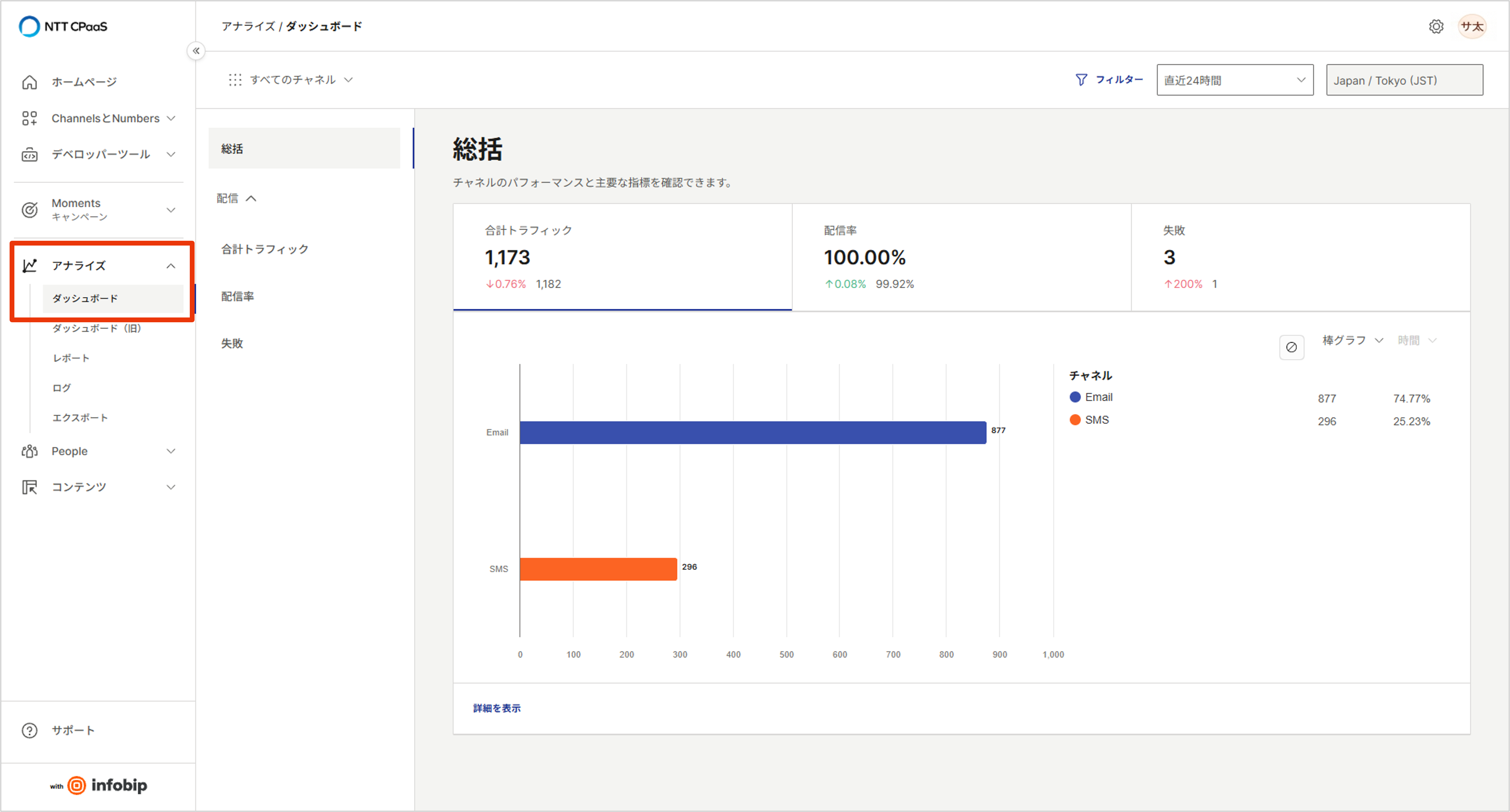
Task: Click the home icon beside ホームページ
Action: (x=29, y=82)
